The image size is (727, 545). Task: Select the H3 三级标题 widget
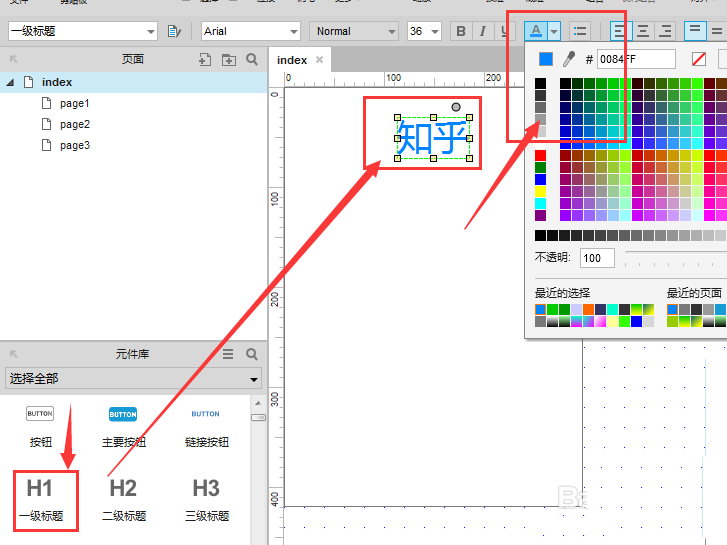[x=207, y=499]
